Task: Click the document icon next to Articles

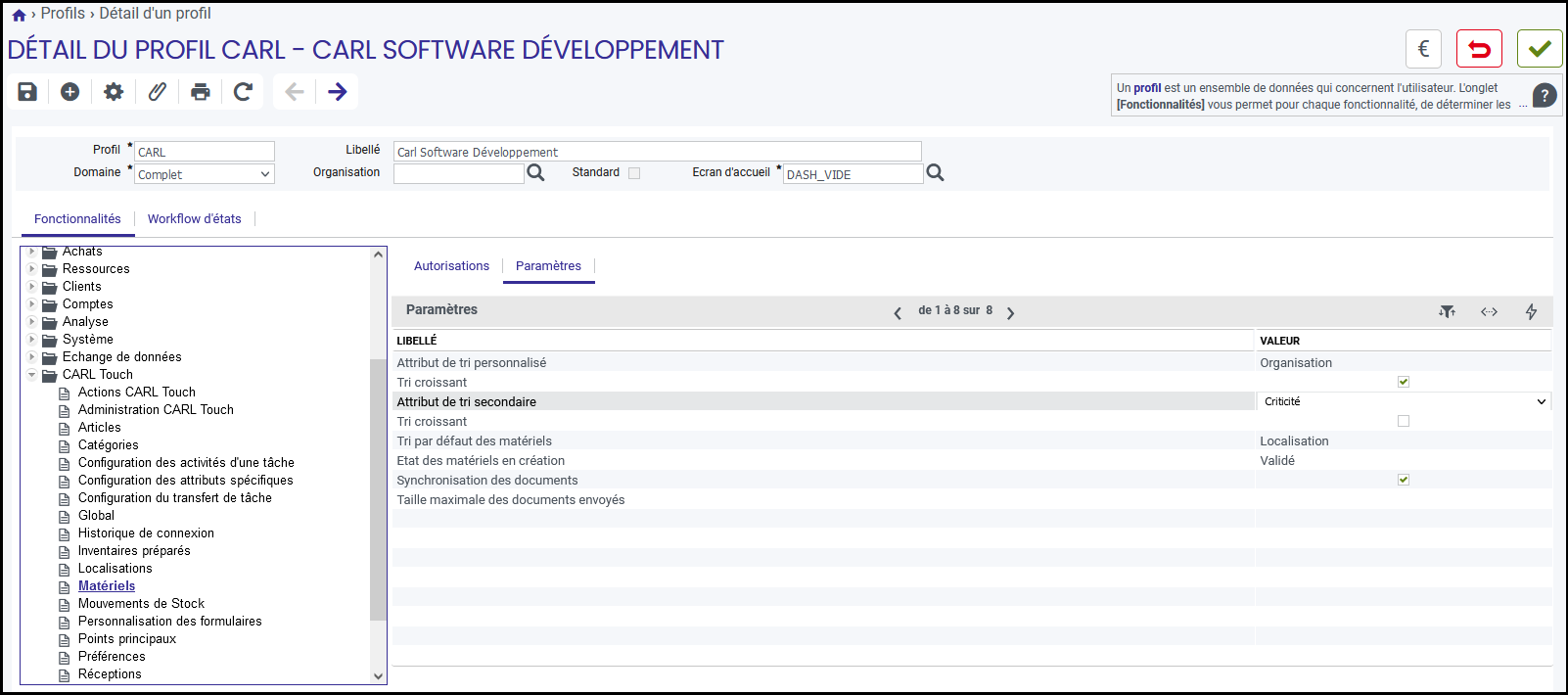Action: pyautogui.click(x=65, y=428)
